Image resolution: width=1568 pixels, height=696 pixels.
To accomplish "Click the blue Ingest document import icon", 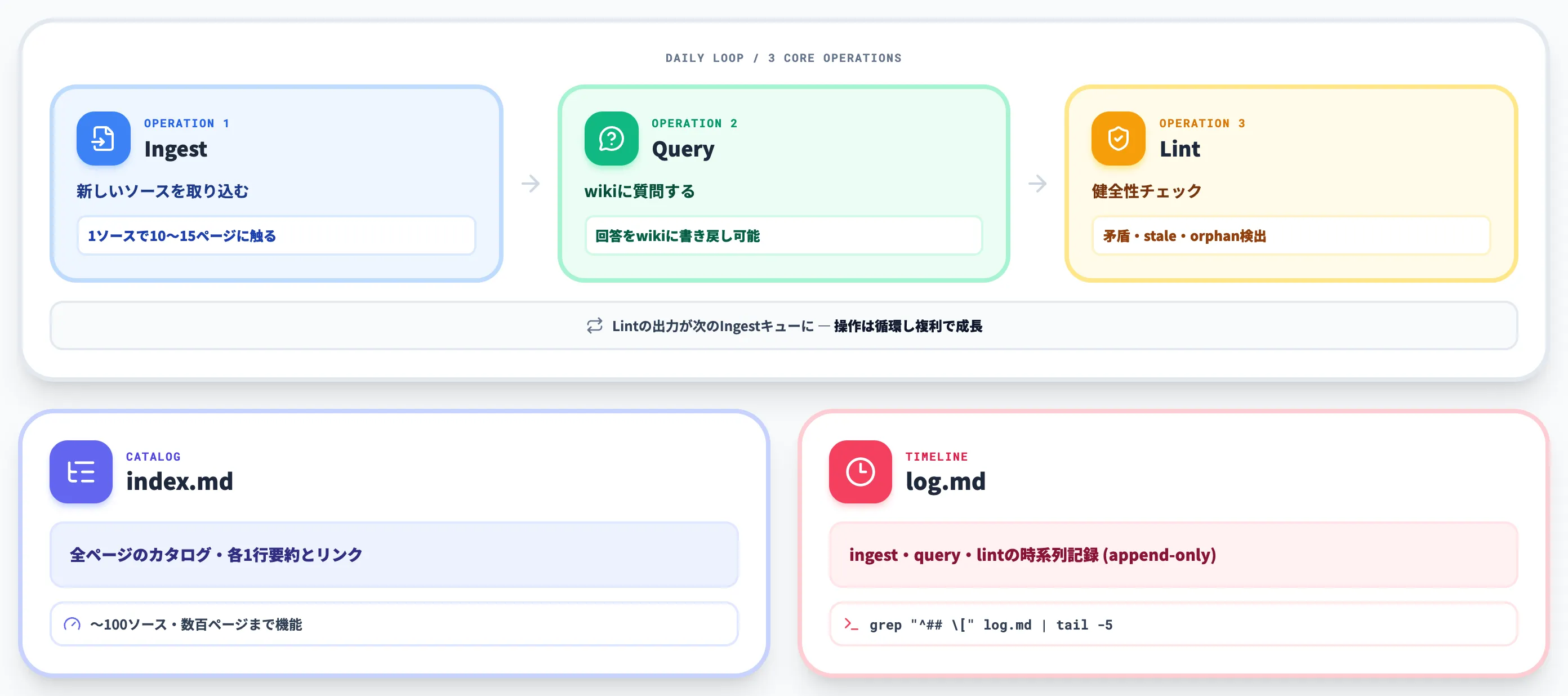I will 103,138.
